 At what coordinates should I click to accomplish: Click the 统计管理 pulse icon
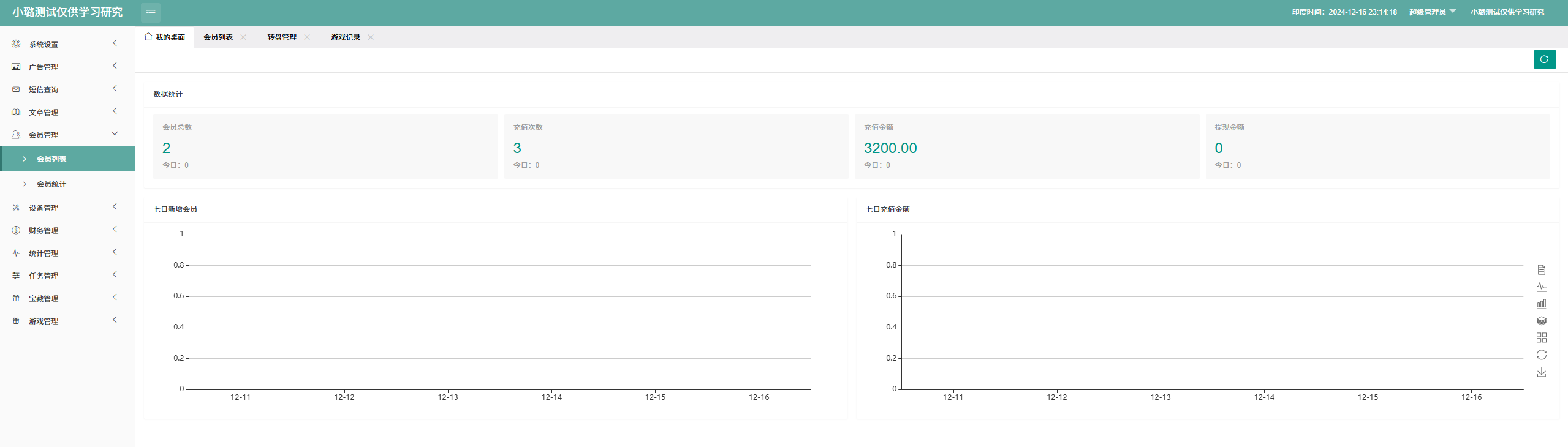[x=16, y=253]
